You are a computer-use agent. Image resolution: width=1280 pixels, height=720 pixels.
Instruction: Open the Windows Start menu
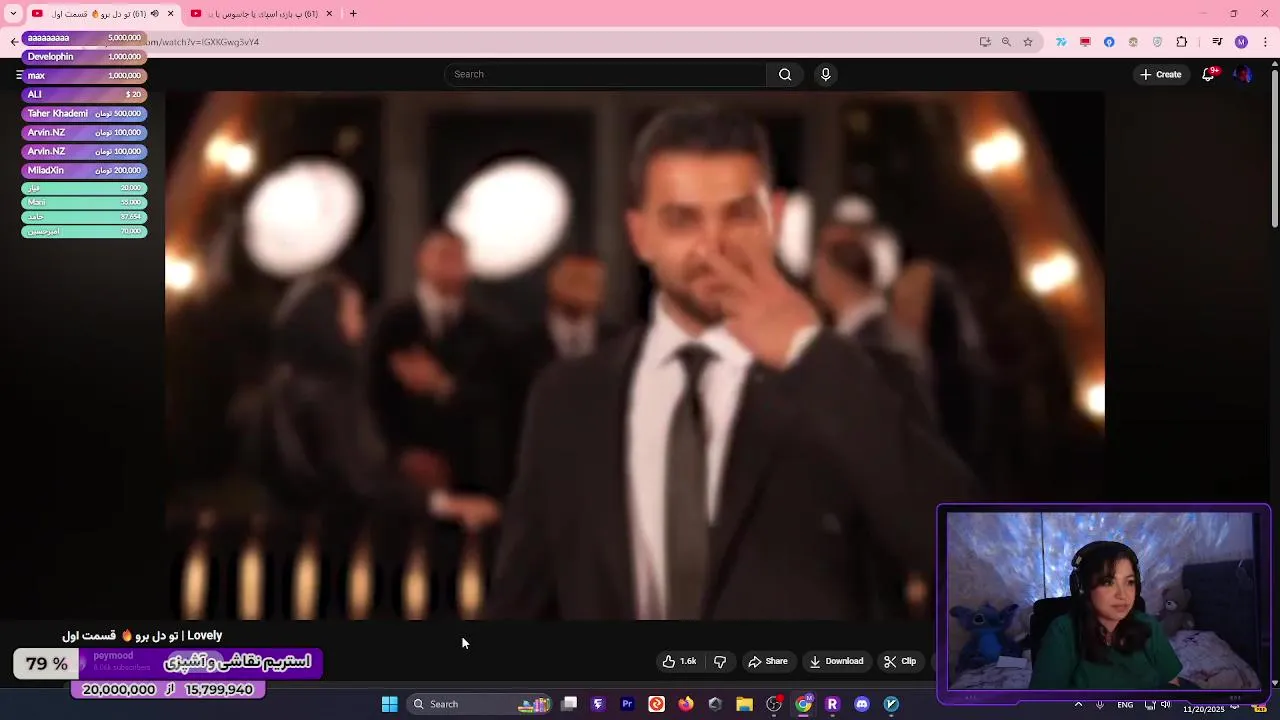[390, 704]
